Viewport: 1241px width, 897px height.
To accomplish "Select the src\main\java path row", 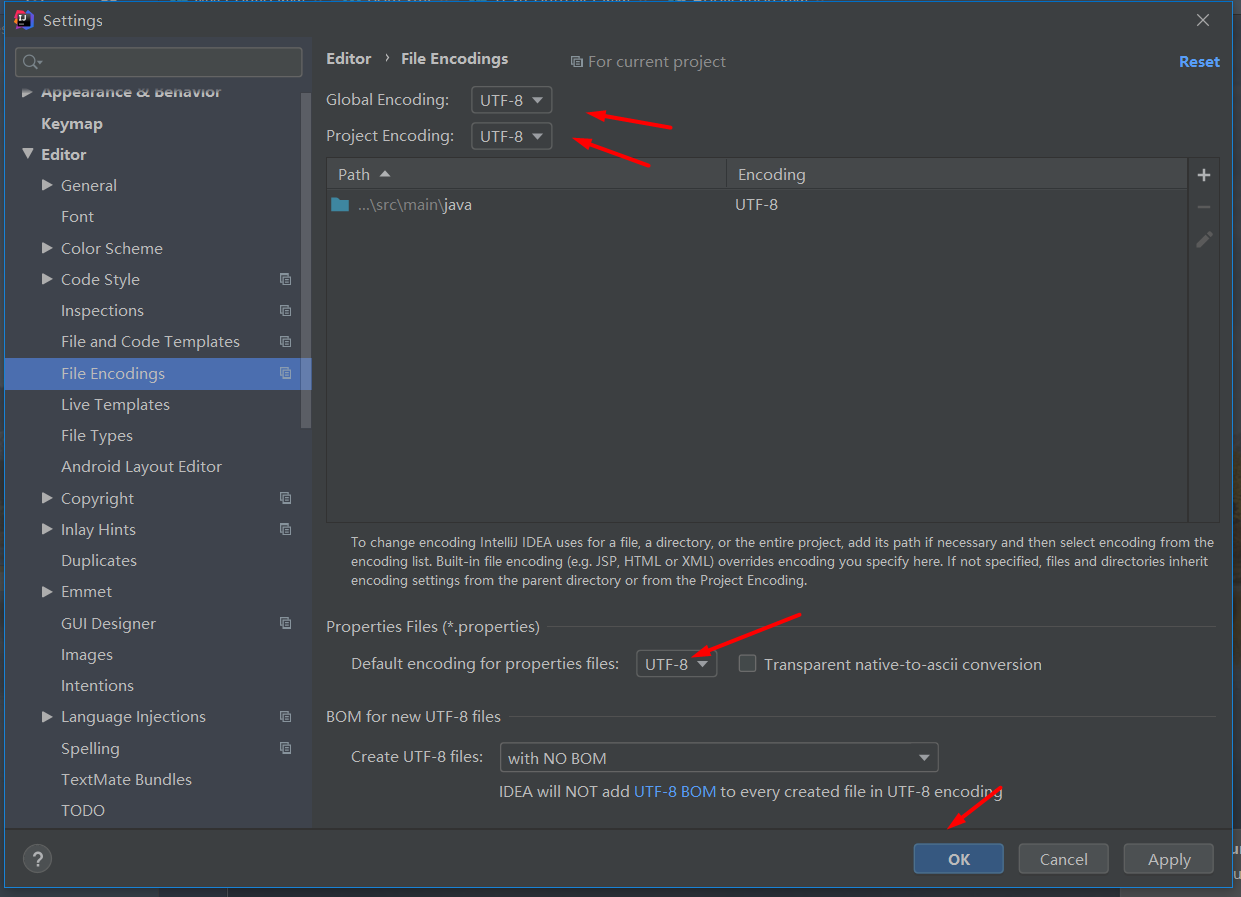I will (x=757, y=205).
